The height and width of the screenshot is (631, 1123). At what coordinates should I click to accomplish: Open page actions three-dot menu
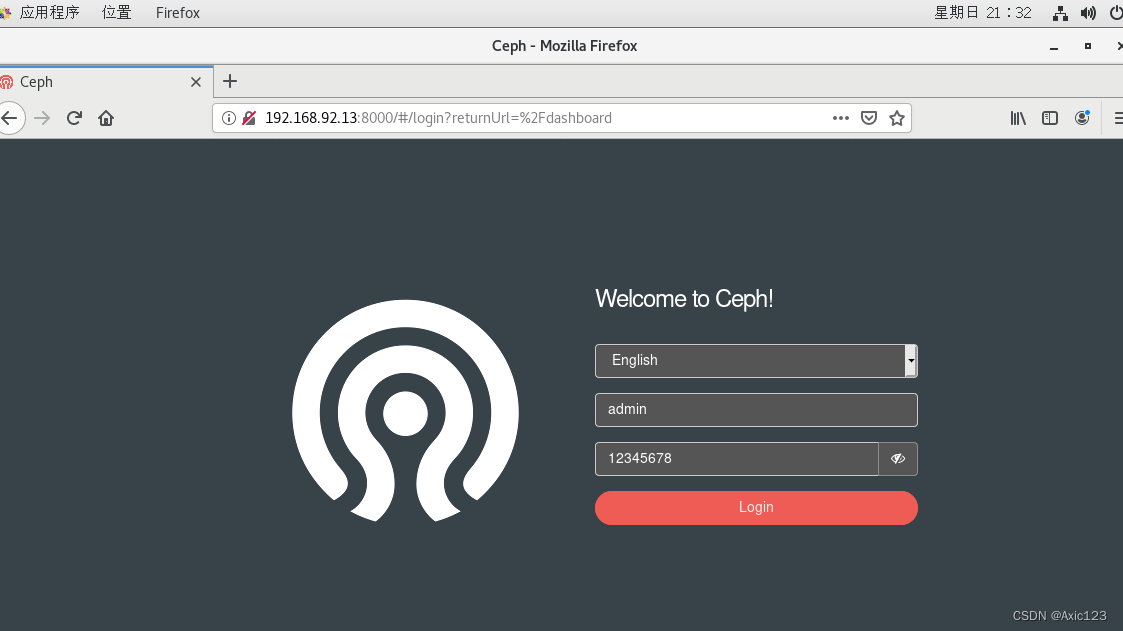tap(841, 118)
